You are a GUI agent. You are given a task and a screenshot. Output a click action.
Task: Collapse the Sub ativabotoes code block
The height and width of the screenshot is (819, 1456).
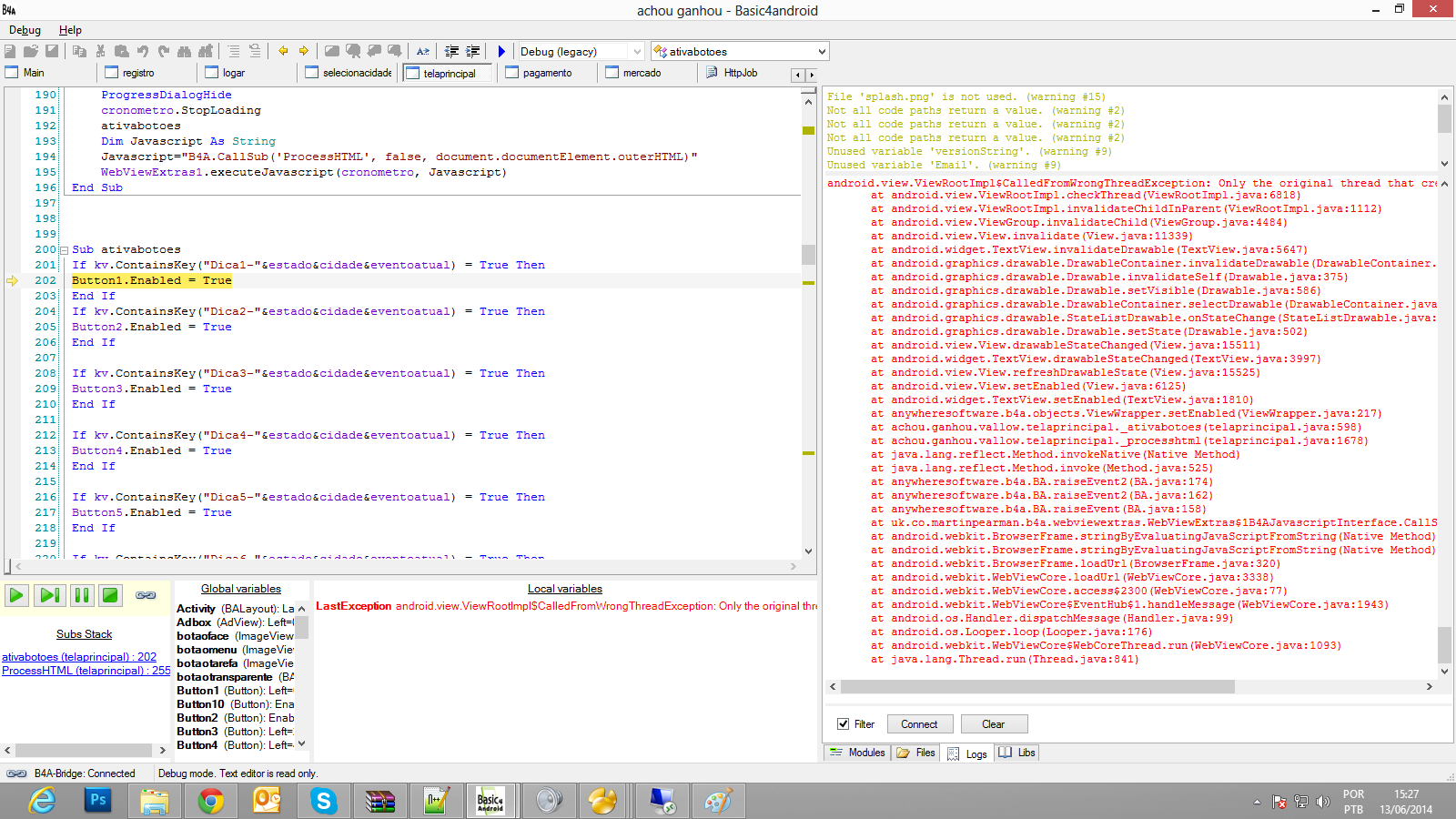click(x=65, y=250)
